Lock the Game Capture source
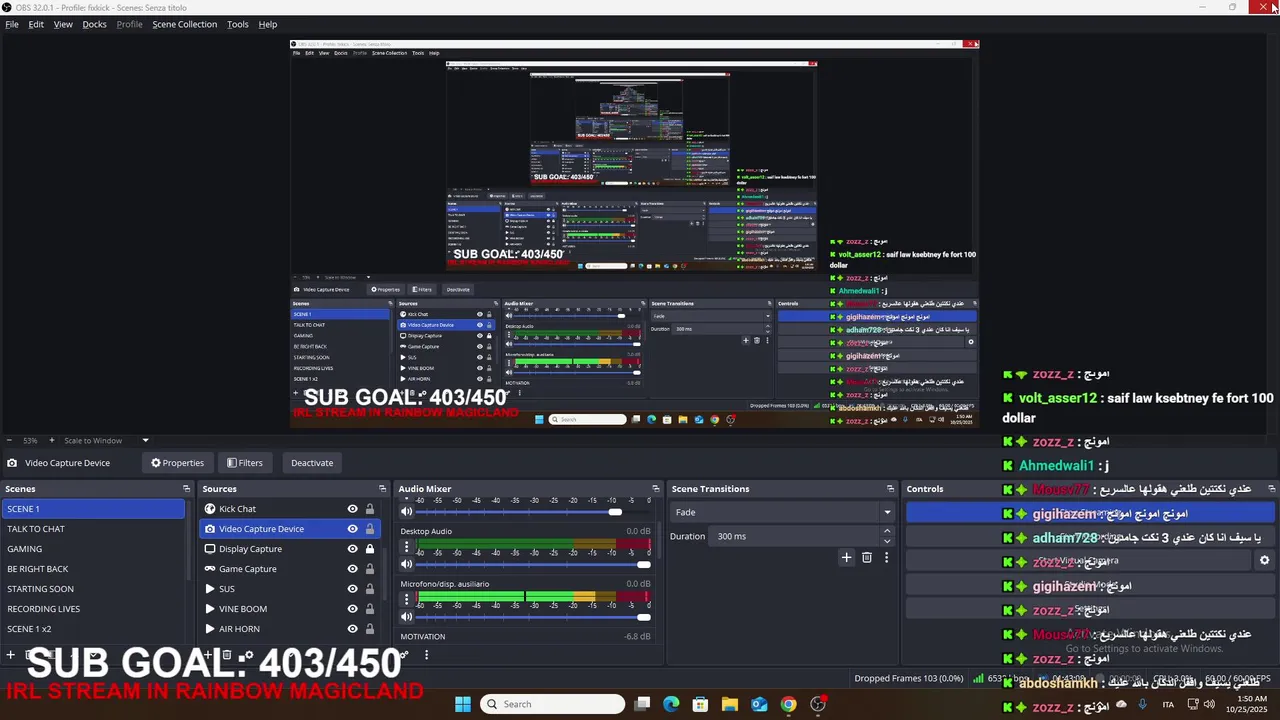 pos(370,569)
